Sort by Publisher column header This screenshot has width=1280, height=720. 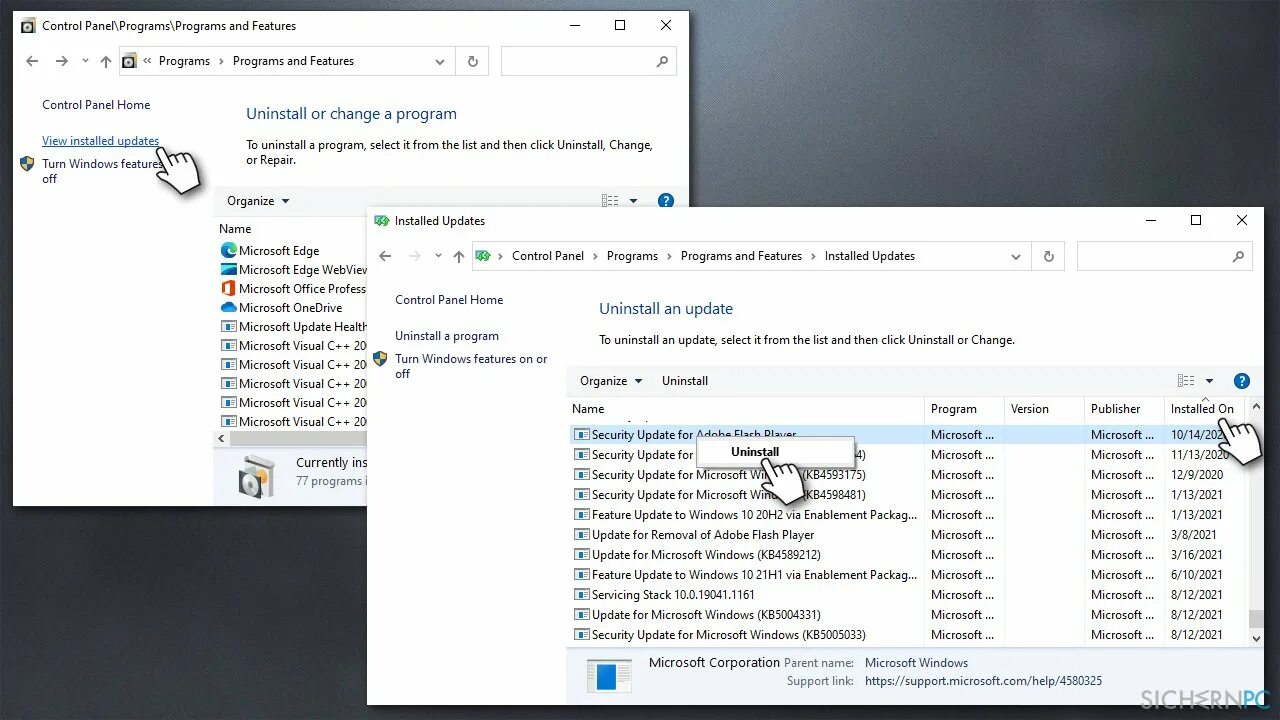pyautogui.click(x=1116, y=409)
